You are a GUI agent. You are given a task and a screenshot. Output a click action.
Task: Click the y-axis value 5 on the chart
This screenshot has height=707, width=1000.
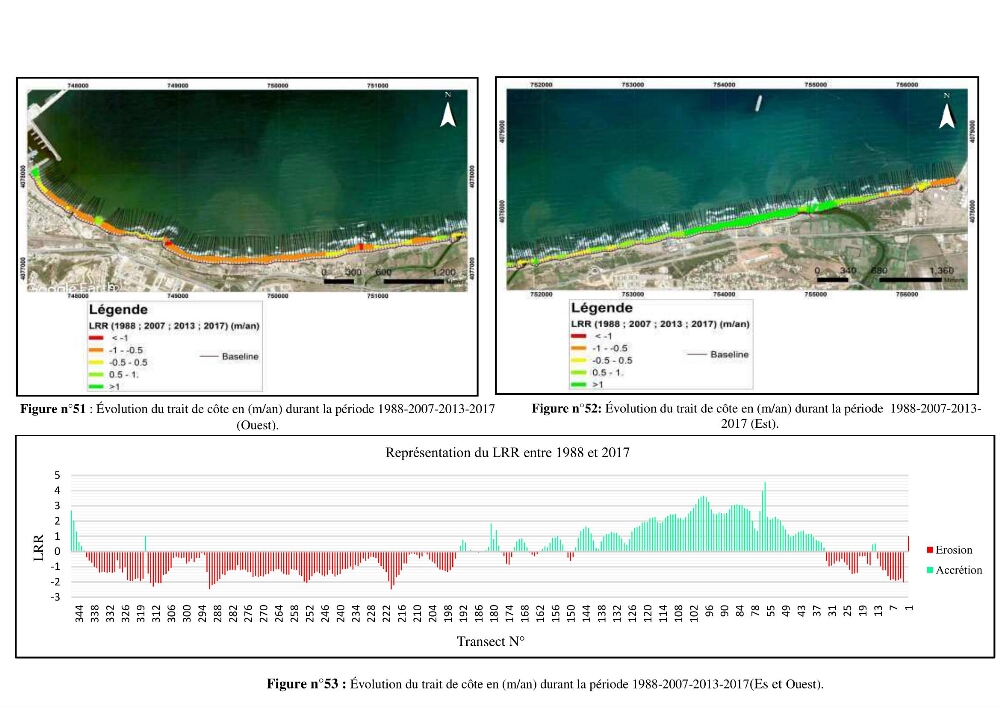tap(57, 476)
